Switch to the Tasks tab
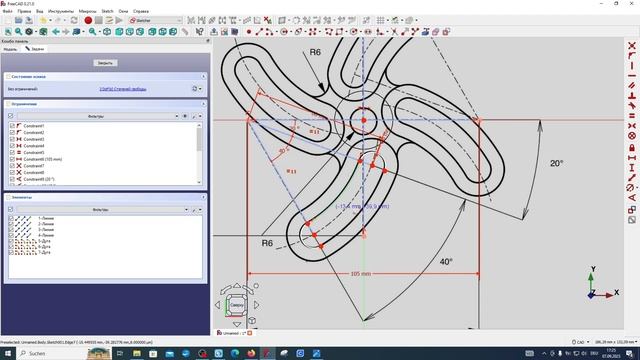 tap(35, 49)
